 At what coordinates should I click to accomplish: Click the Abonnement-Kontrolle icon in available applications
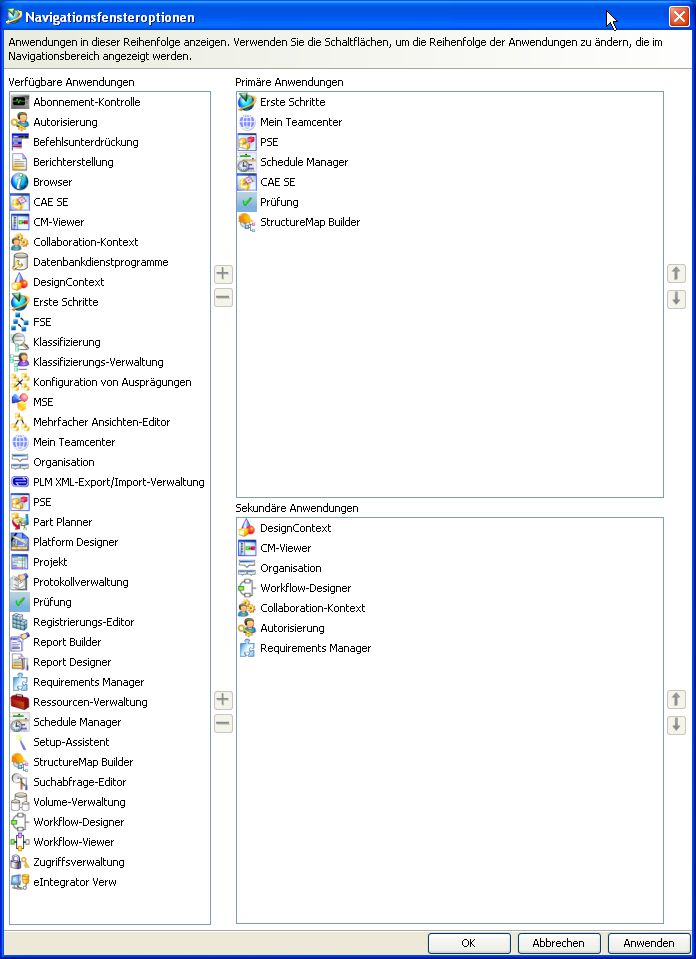[20, 102]
